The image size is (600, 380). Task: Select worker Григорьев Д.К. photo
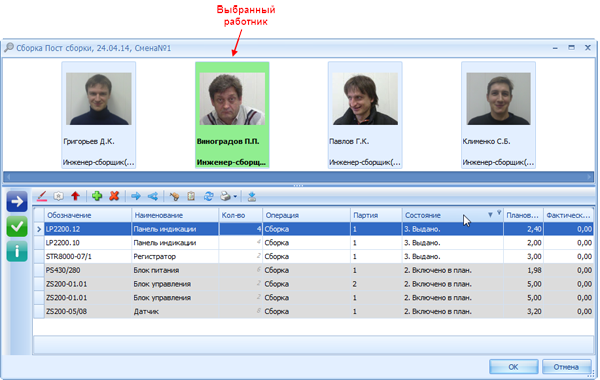99,99
